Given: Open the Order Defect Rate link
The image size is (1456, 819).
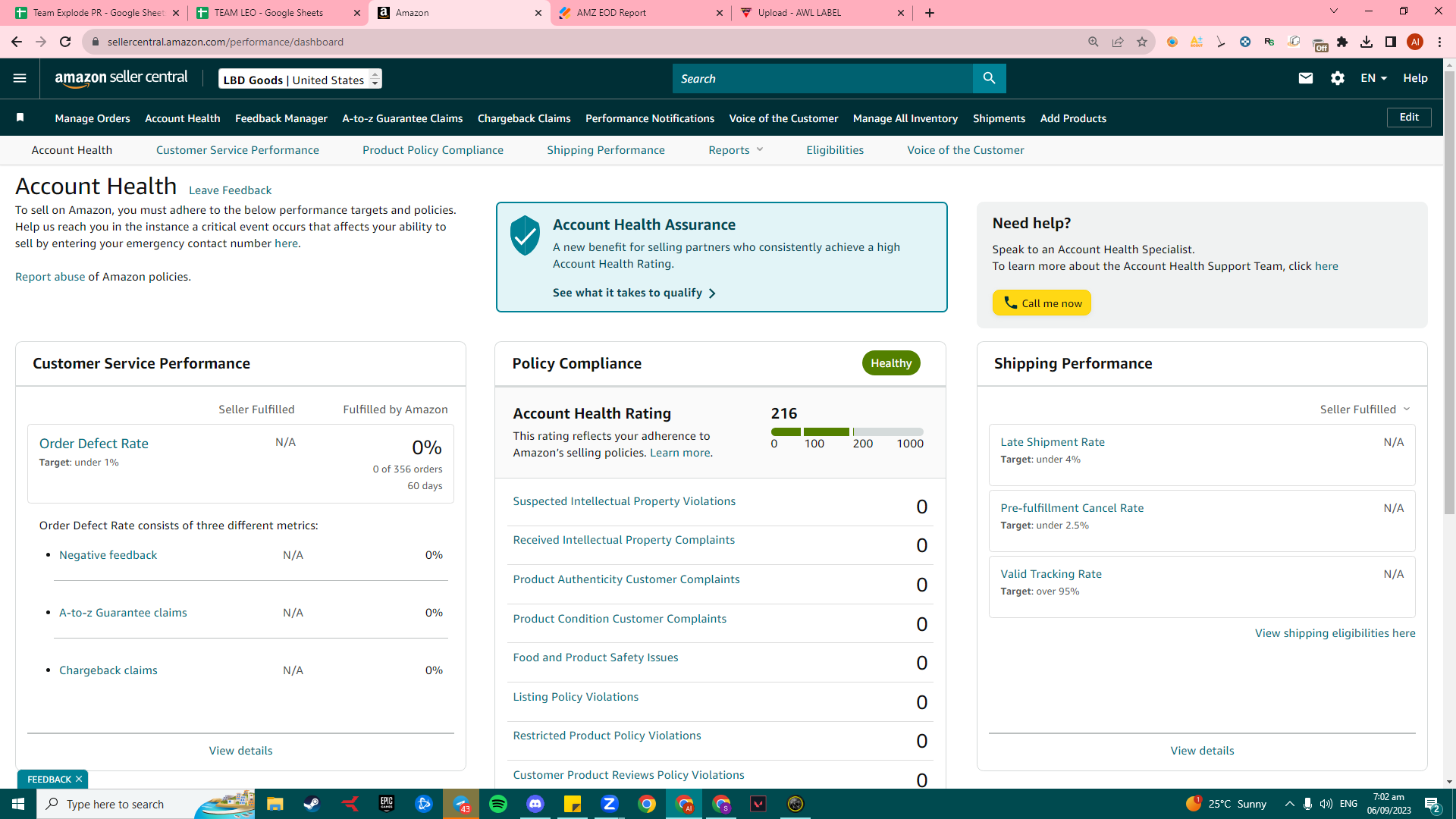Looking at the screenshot, I should (94, 444).
